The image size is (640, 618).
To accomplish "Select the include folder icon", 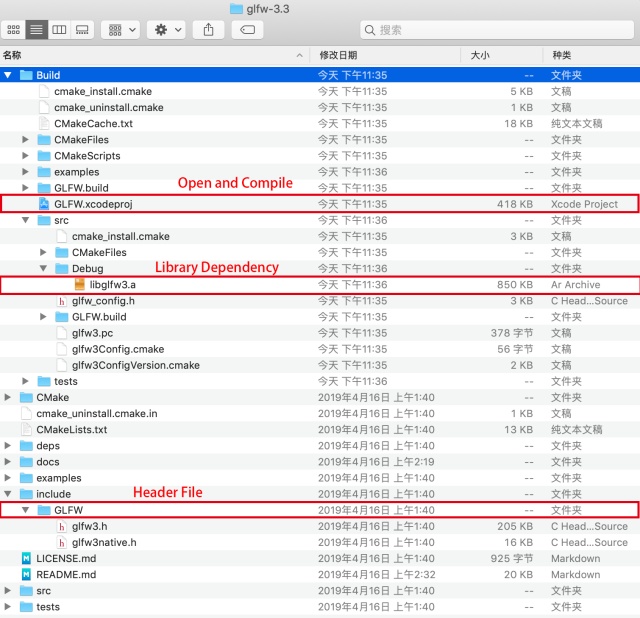I will [x=26, y=494].
